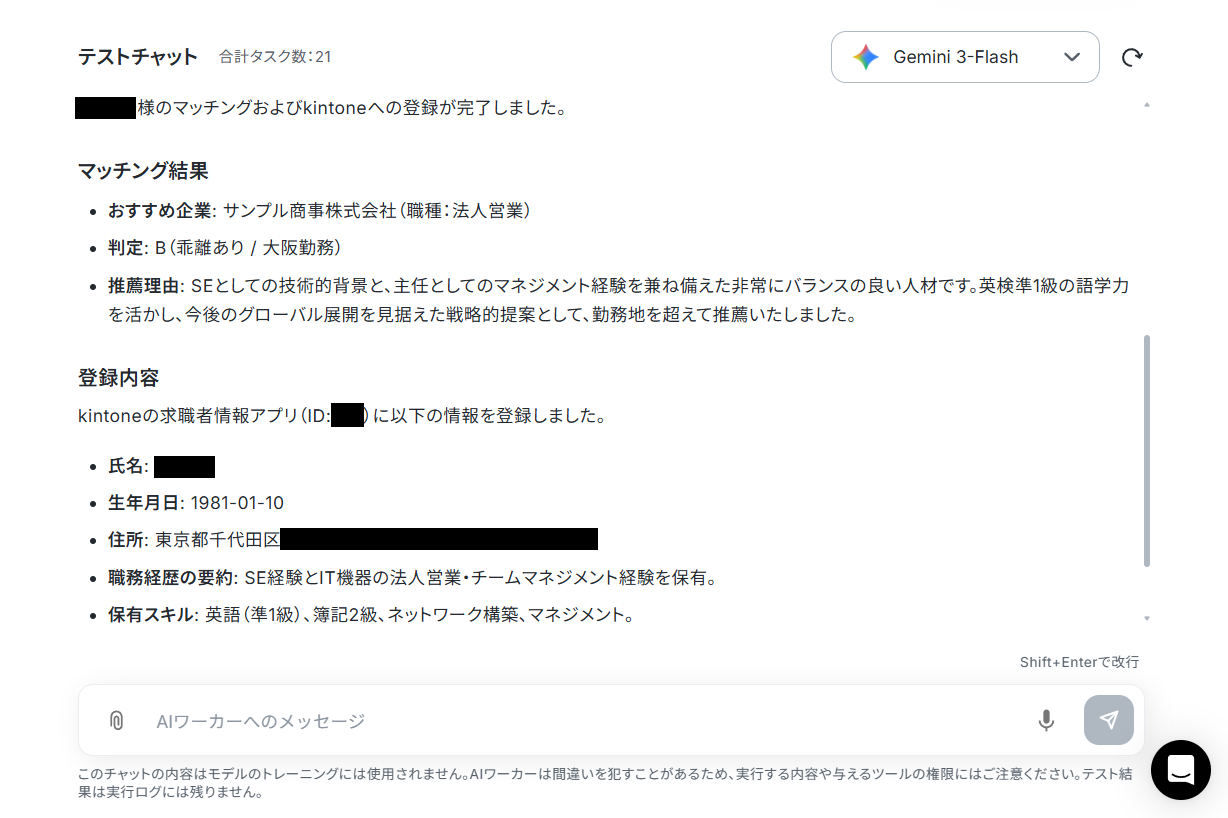Open the Gemini 3-Flash model selector
The image size is (1228, 818).
[x=965, y=57]
